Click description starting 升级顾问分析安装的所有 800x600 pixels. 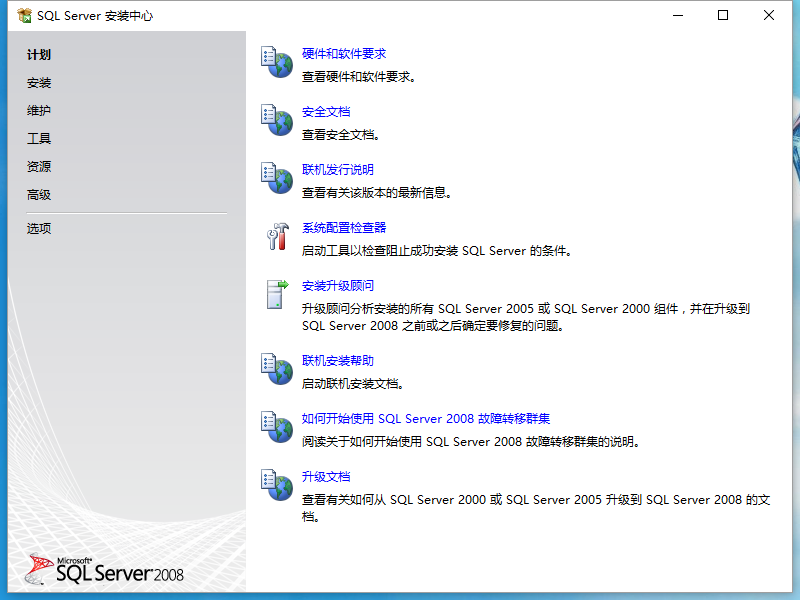pos(526,317)
